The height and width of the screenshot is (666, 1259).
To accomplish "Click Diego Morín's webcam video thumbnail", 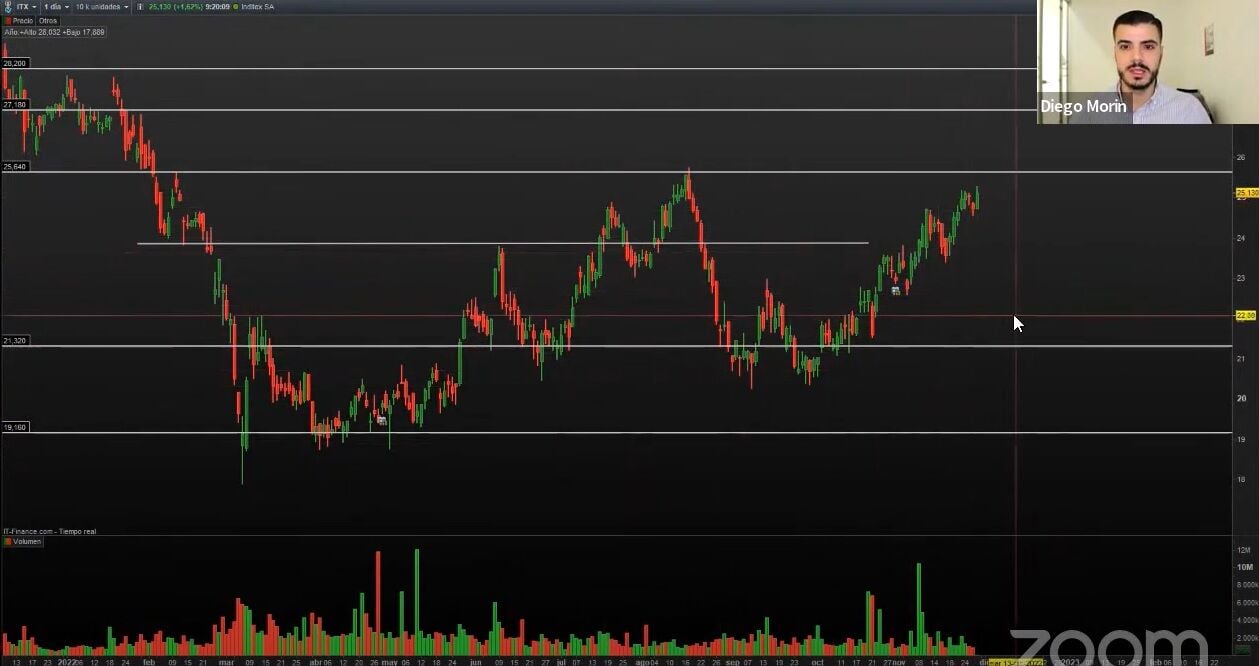I will pos(1148,62).
